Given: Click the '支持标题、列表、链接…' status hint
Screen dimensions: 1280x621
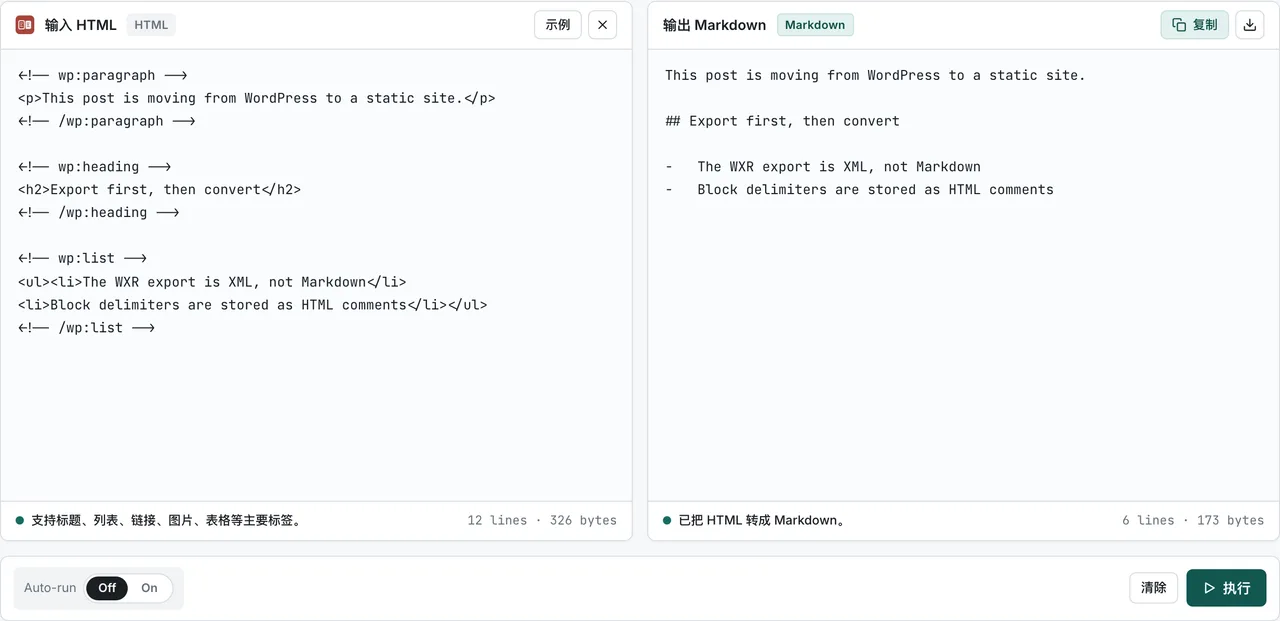Looking at the screenshot, I should pyautogui.click(x=166, y=521).
